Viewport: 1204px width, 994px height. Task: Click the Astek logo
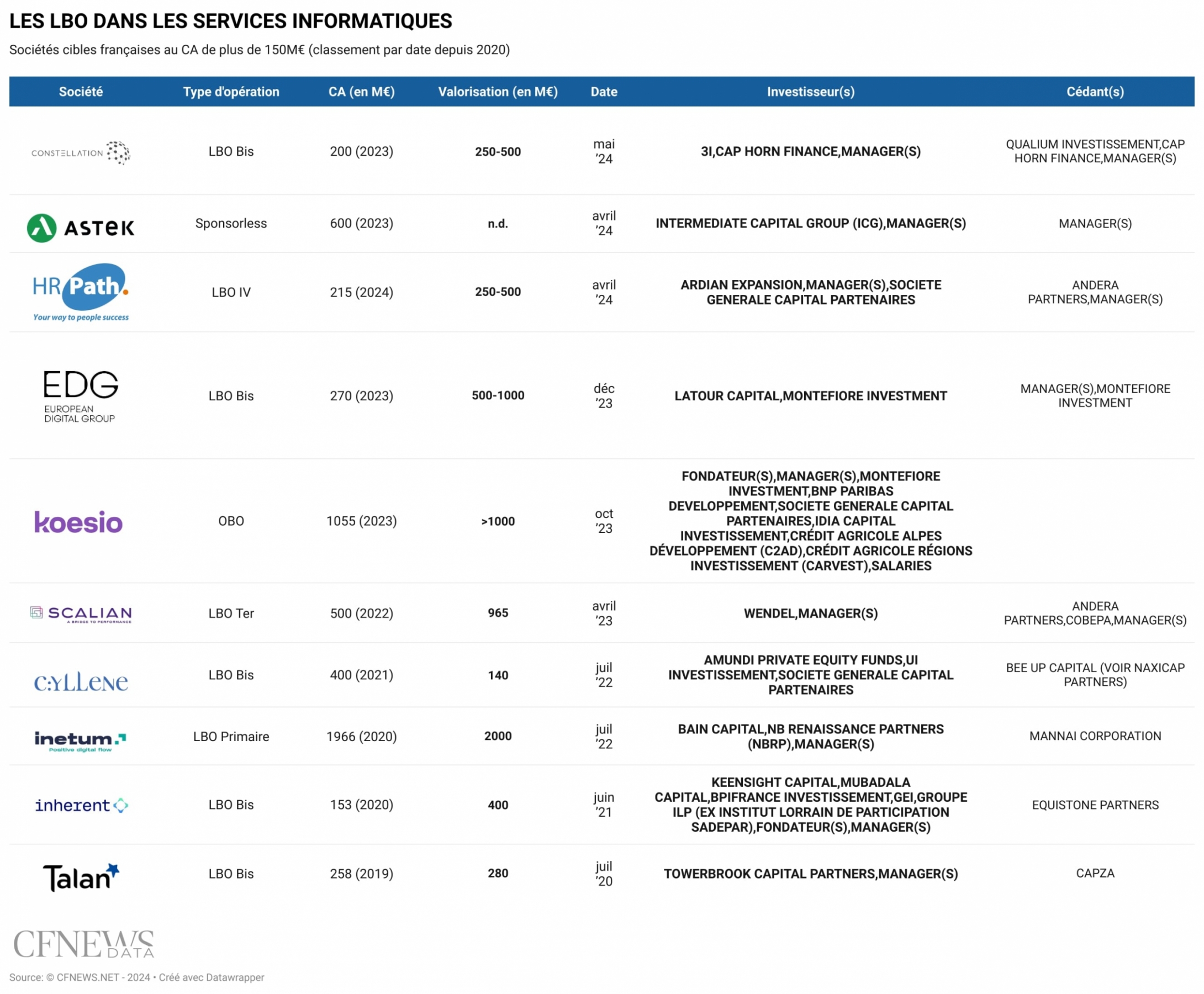pyautogui.click(x=81, y=228)
